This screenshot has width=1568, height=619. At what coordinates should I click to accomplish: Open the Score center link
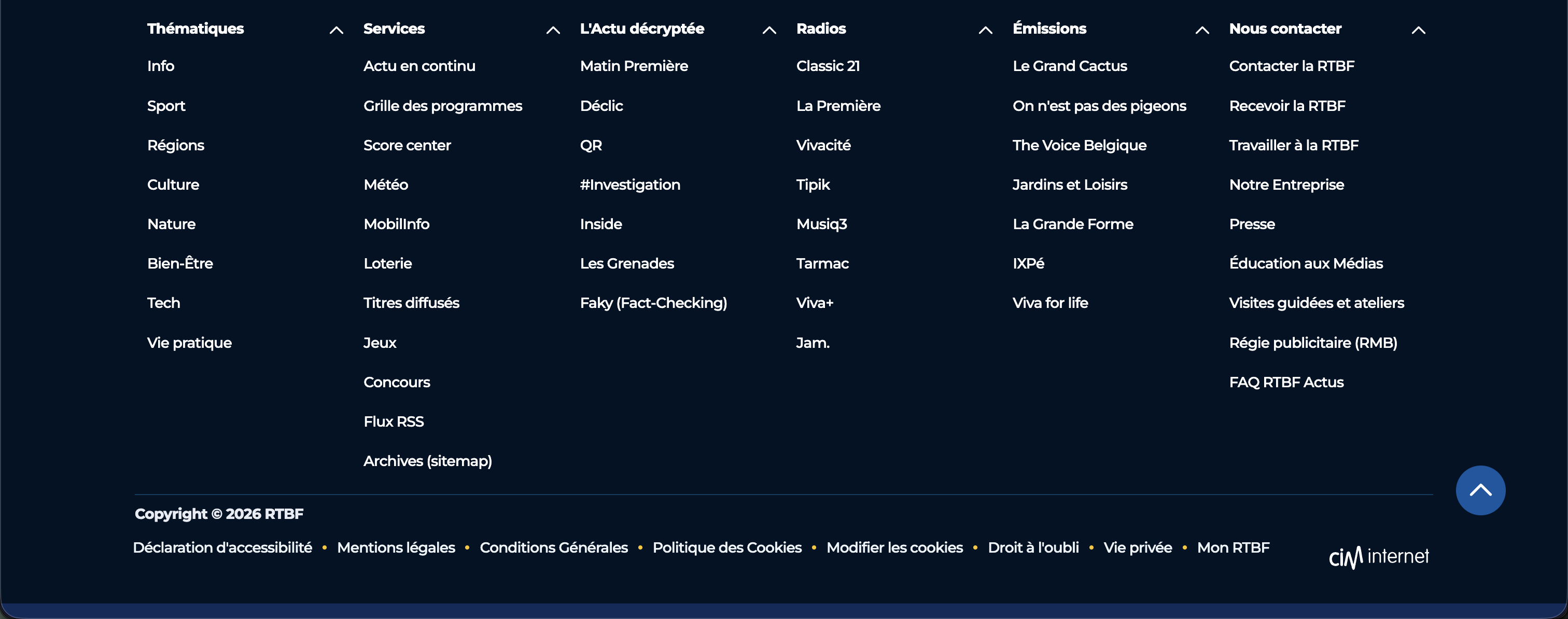(407, 146)
